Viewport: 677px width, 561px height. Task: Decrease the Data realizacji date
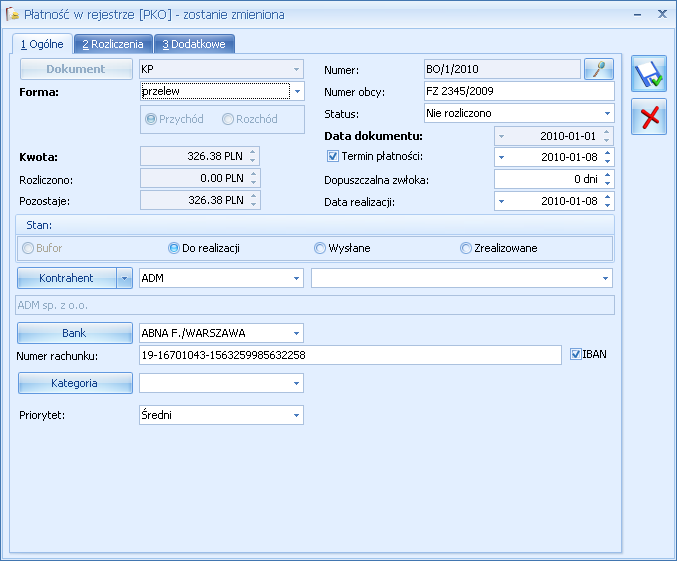[607, 206]
